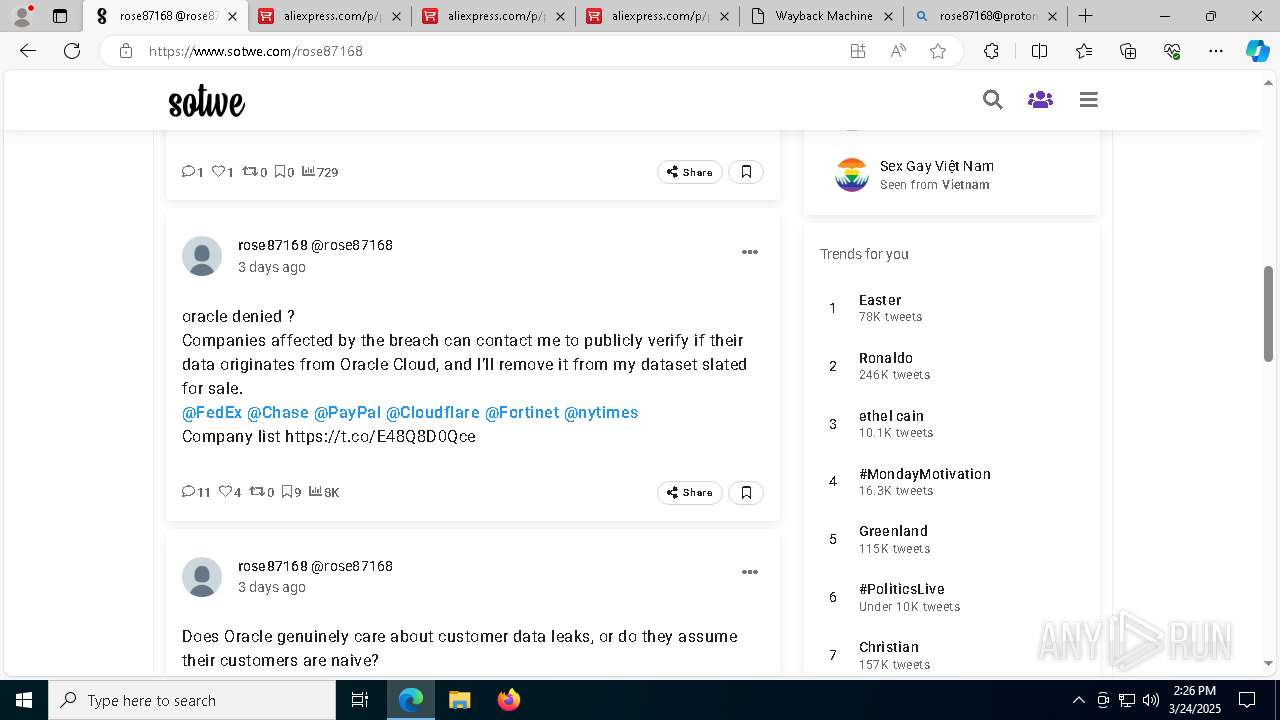Image resolution: width=1280 pixels, height=720 pixels.
Task: Click bookmark count 9 on oracle denied post
Action: click(x=292, y=492)
